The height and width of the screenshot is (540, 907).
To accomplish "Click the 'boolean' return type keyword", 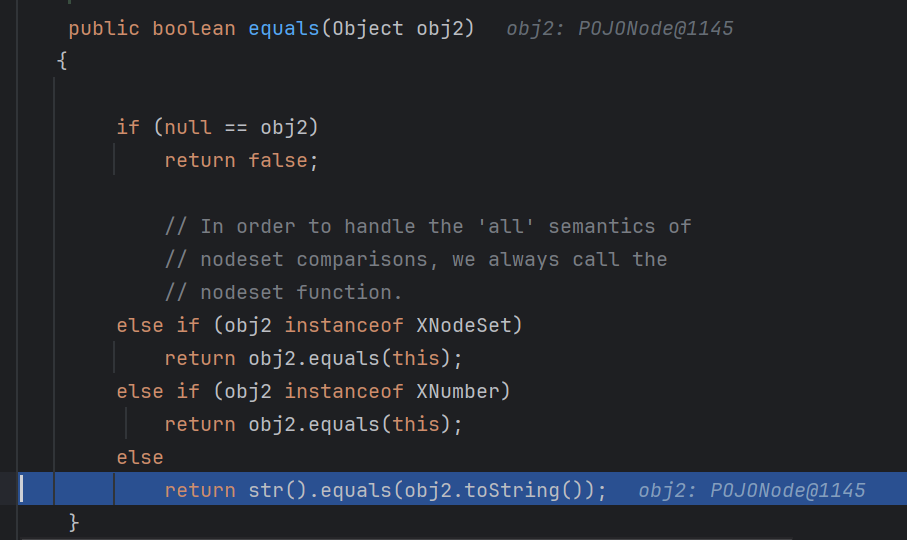I will tap(194, 28).
